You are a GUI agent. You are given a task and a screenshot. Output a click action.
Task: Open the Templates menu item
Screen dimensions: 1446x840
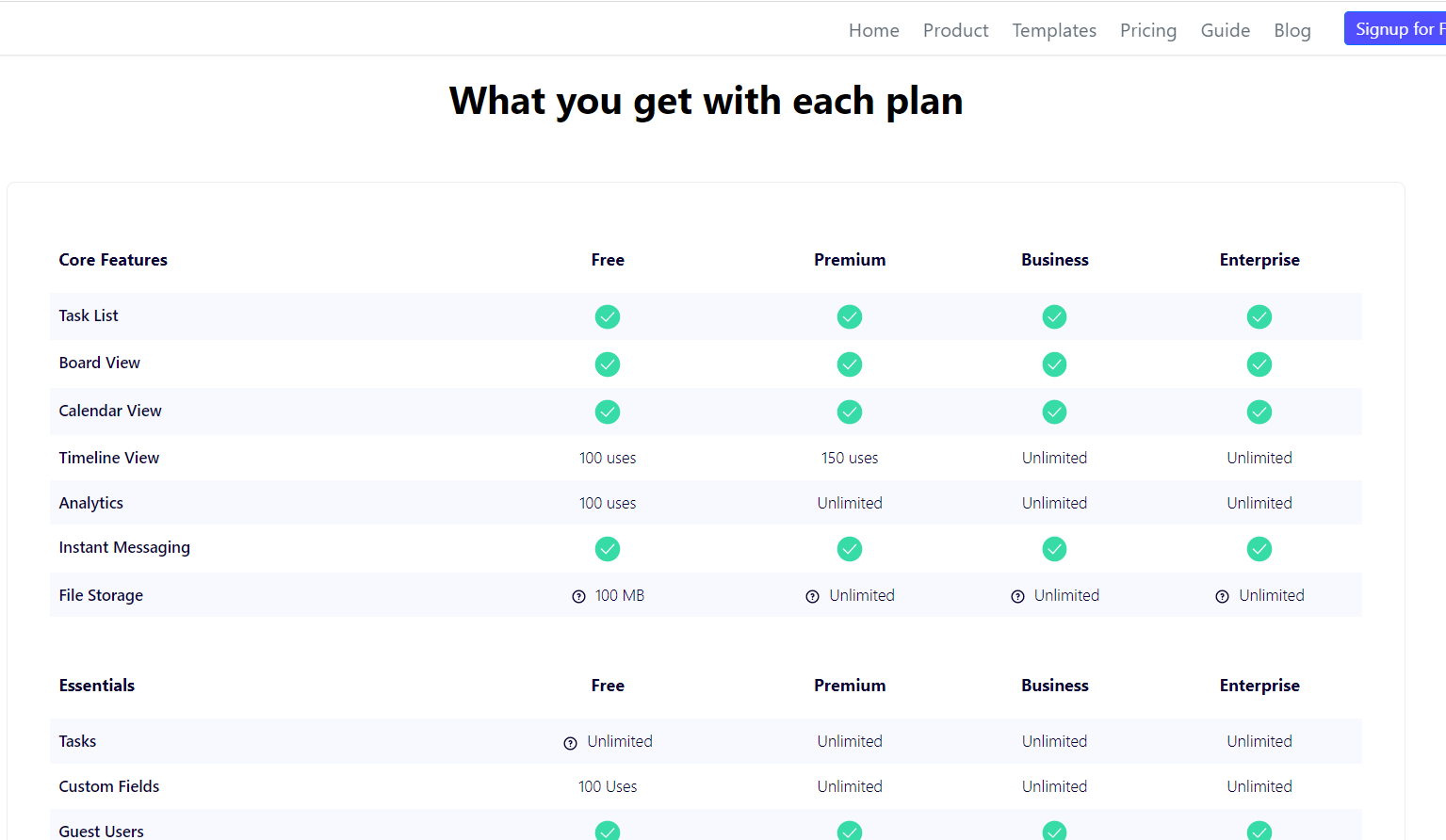pos(1054,29)
